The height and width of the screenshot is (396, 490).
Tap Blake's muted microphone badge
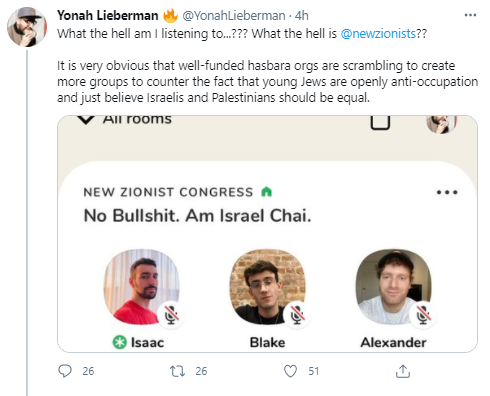tap(297, 314)
